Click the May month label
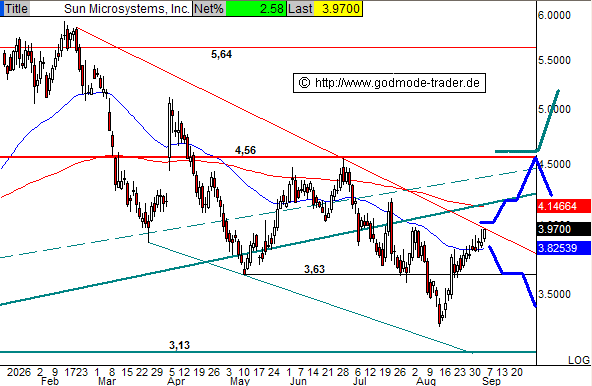 coord(240,381)
